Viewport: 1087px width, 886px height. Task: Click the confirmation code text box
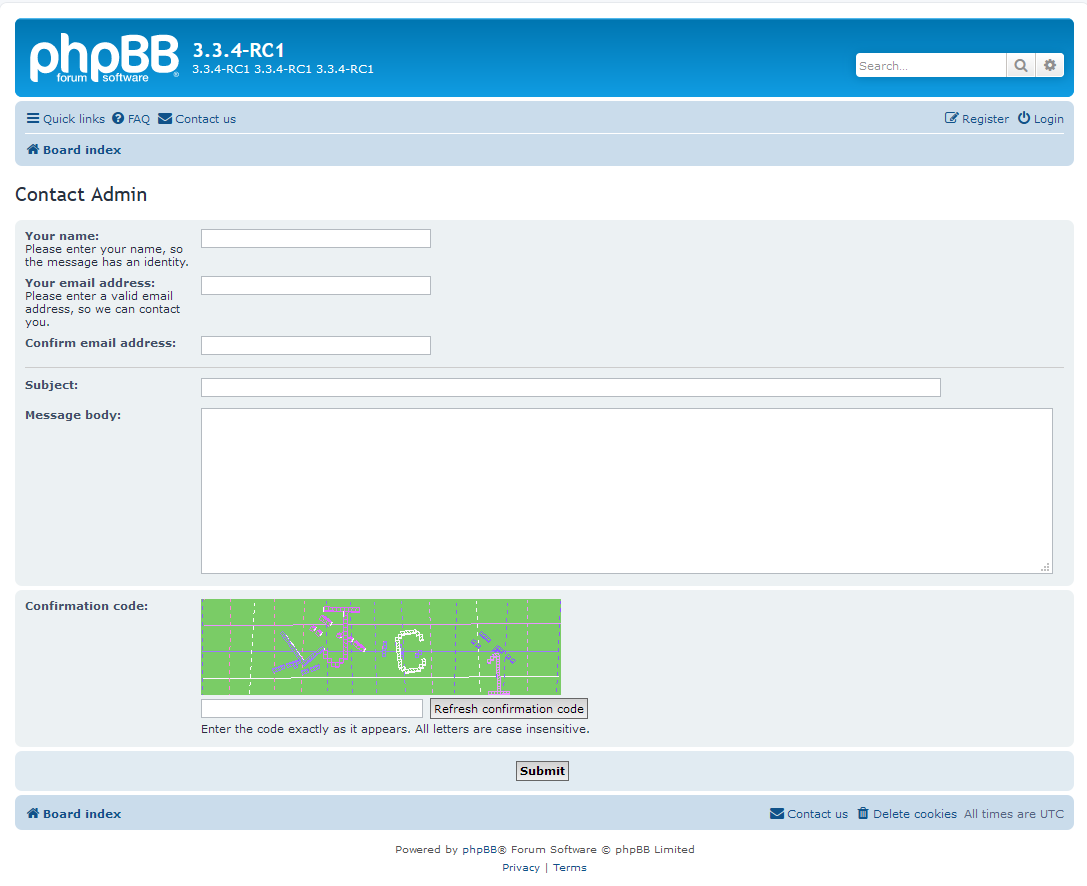[312, 709]
